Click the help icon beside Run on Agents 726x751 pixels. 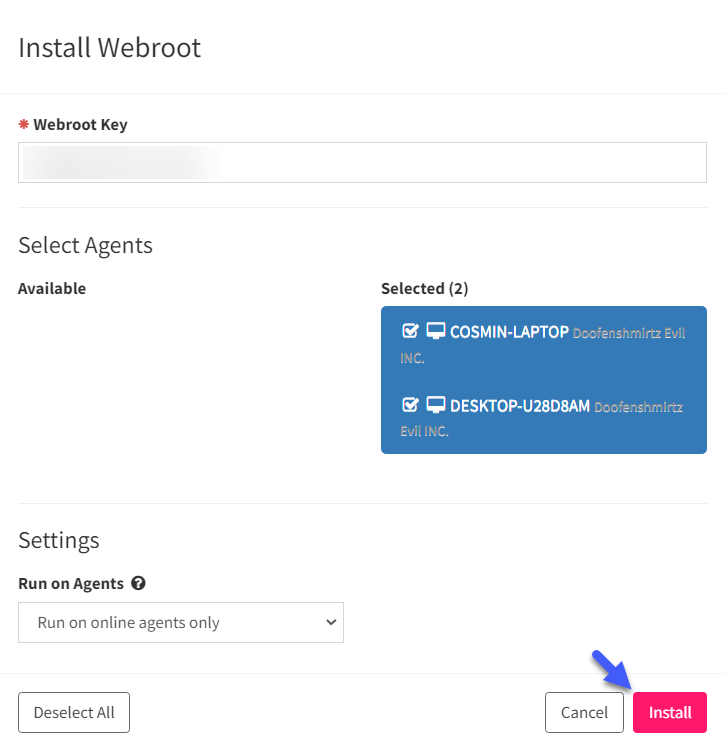coord(138,583)
